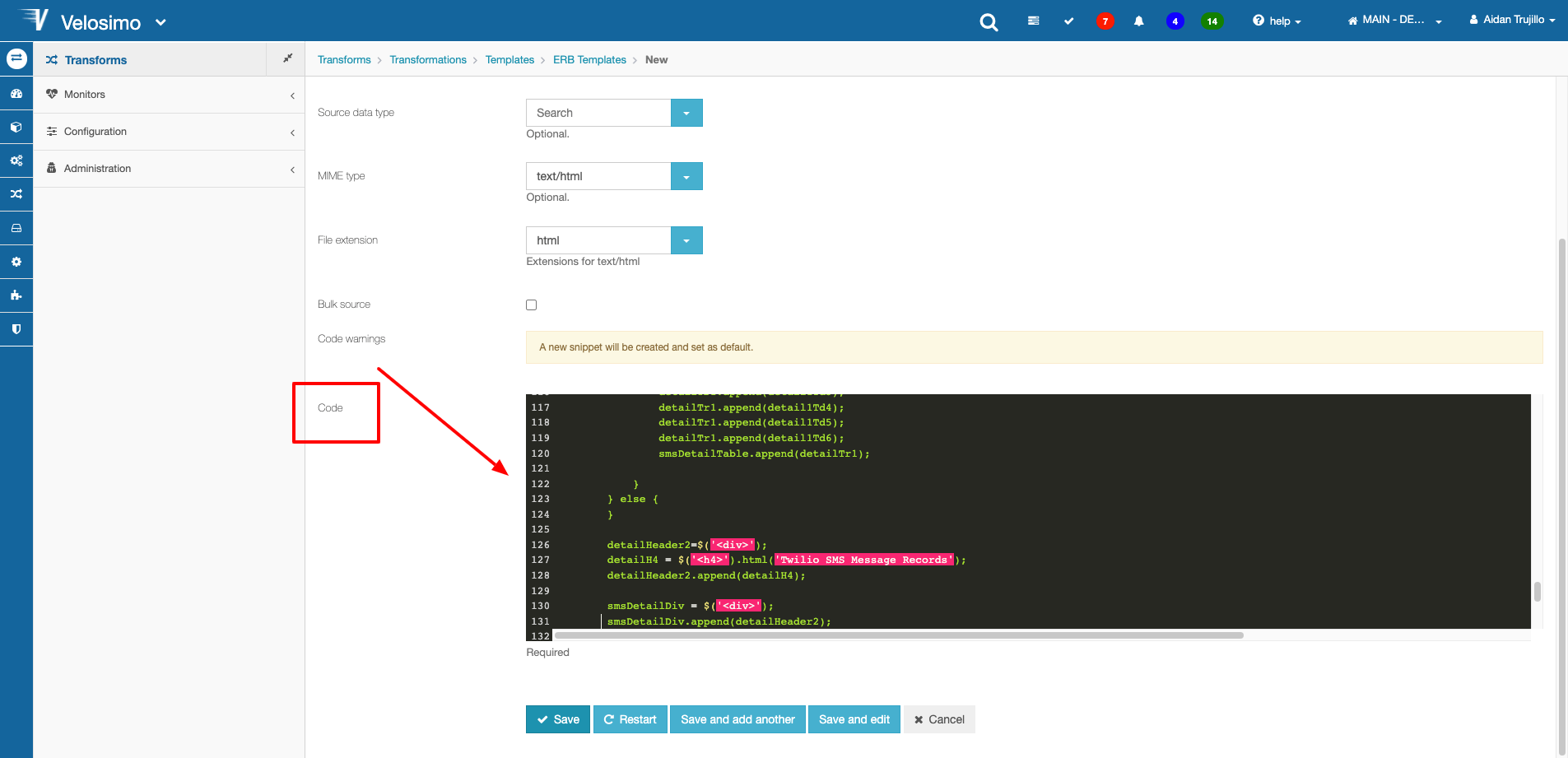1568x758 pixels.
Task: Open the multiple gears icon in the sidebar
Action: 16,160
